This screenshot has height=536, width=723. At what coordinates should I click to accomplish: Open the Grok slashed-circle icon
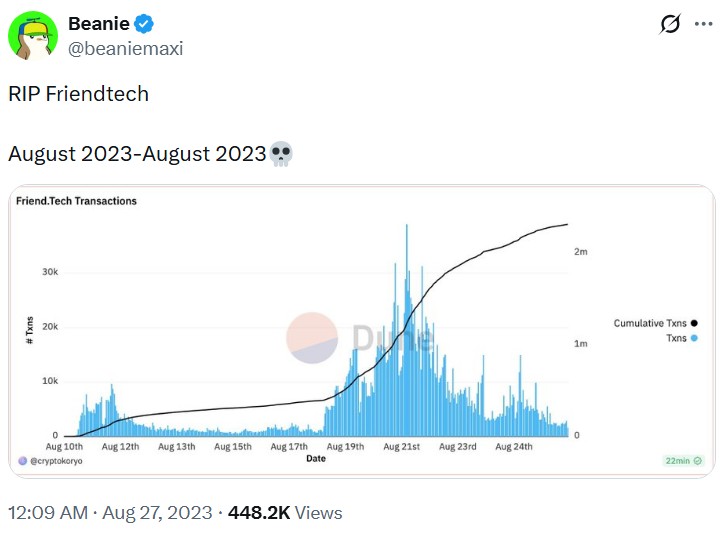pos(670,24)
